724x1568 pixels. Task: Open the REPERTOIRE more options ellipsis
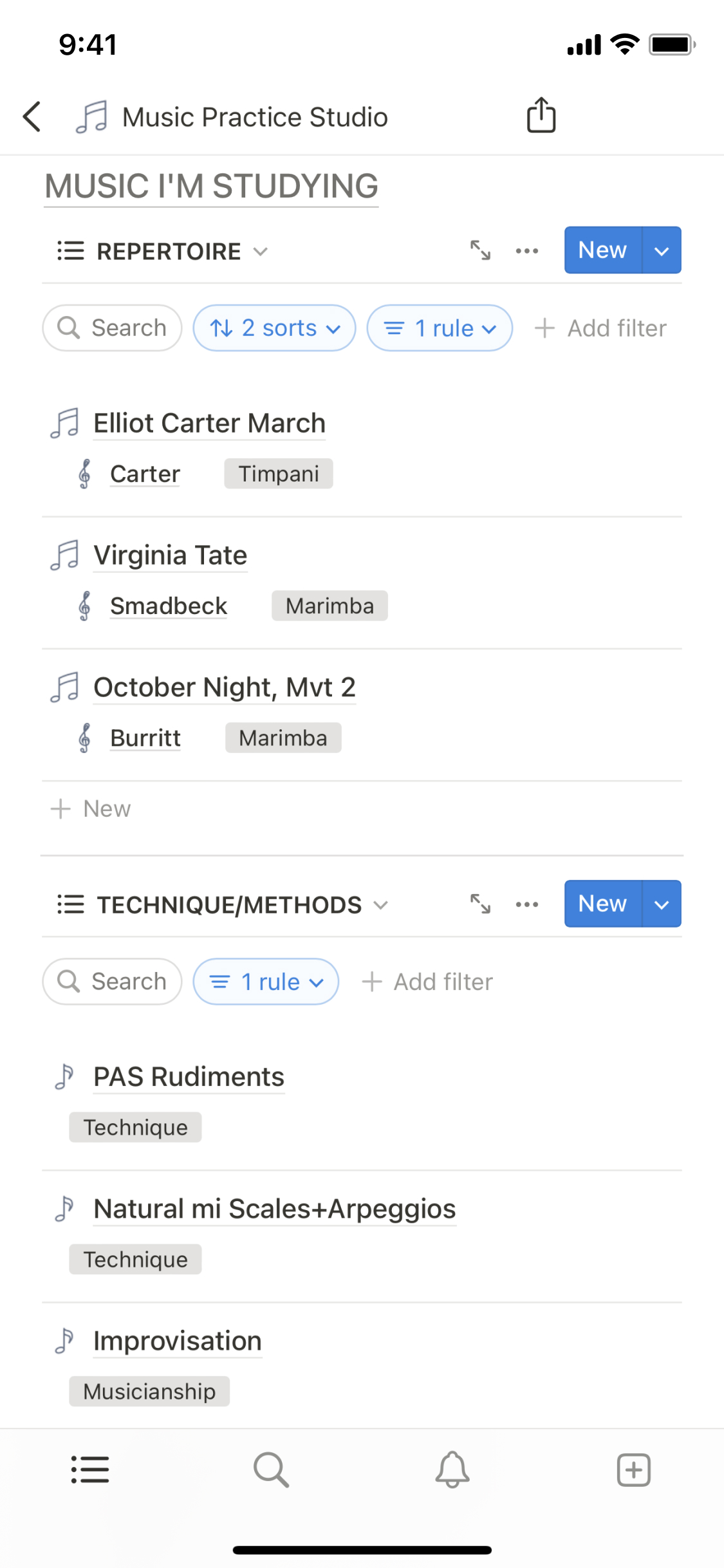527,250
